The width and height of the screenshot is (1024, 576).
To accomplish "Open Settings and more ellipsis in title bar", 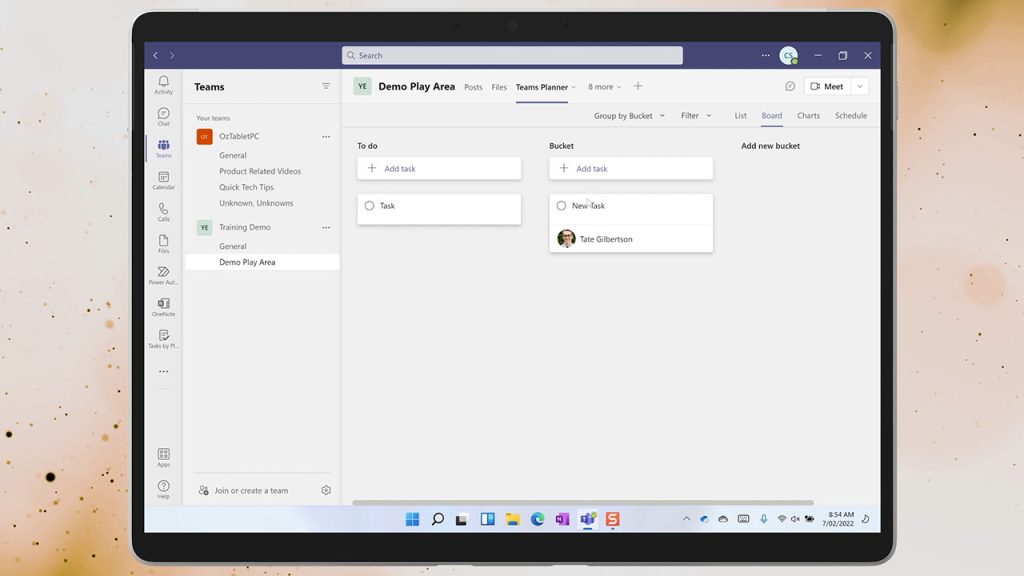I will [765, 56].
